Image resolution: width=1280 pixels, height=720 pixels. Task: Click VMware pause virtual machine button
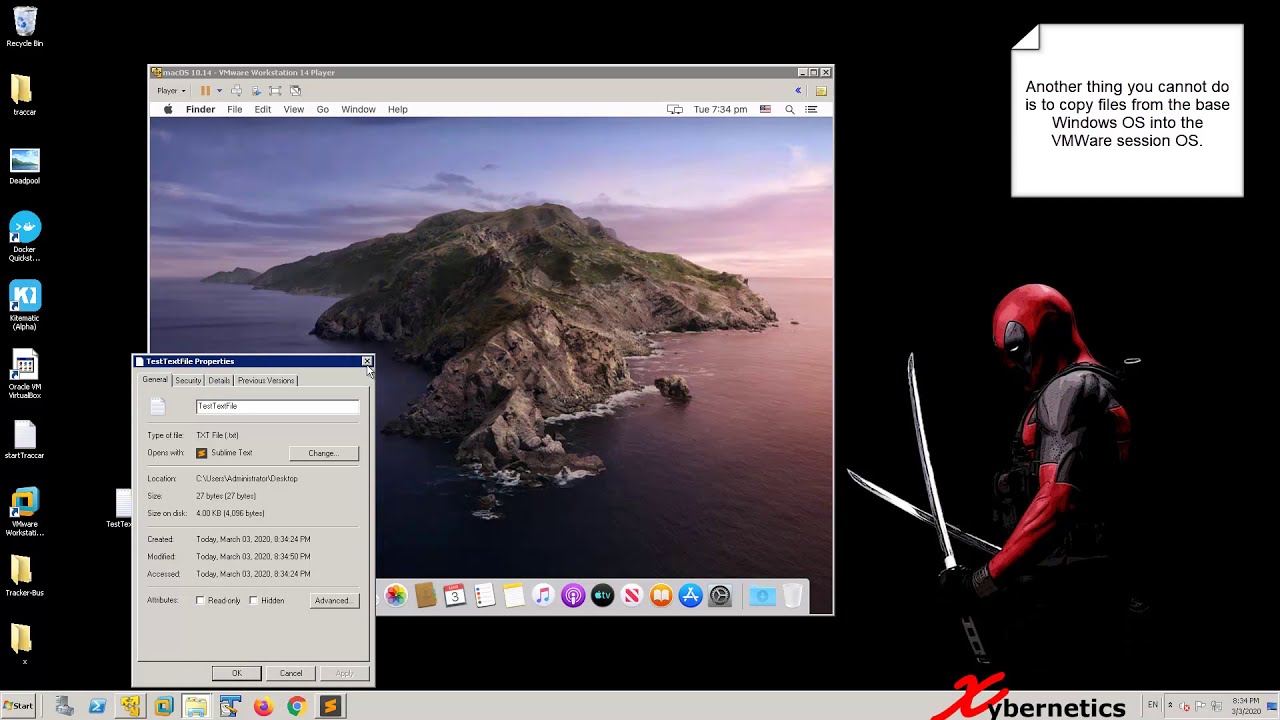click(205, 90)
